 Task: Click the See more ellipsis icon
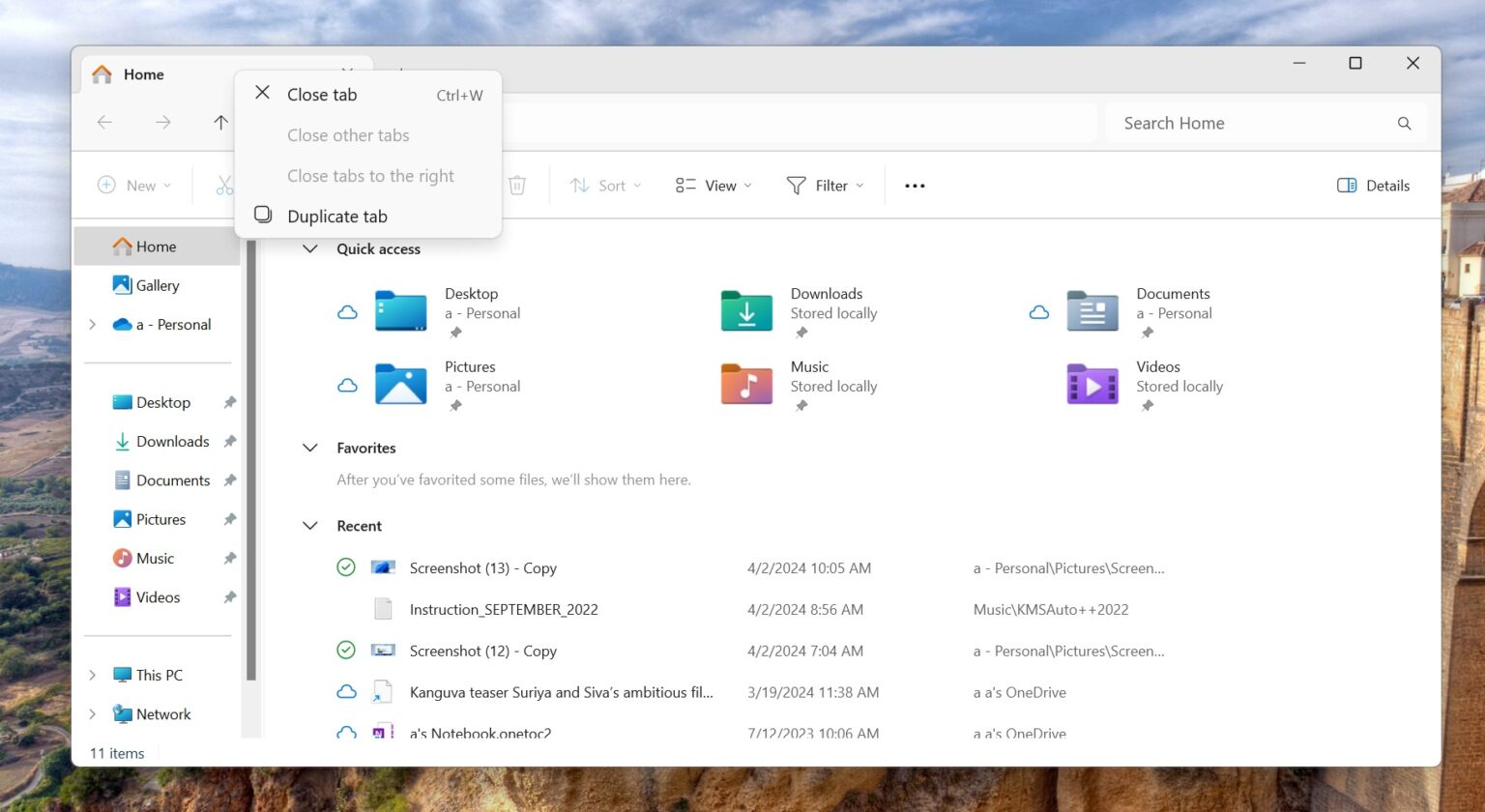pos(914,185)
